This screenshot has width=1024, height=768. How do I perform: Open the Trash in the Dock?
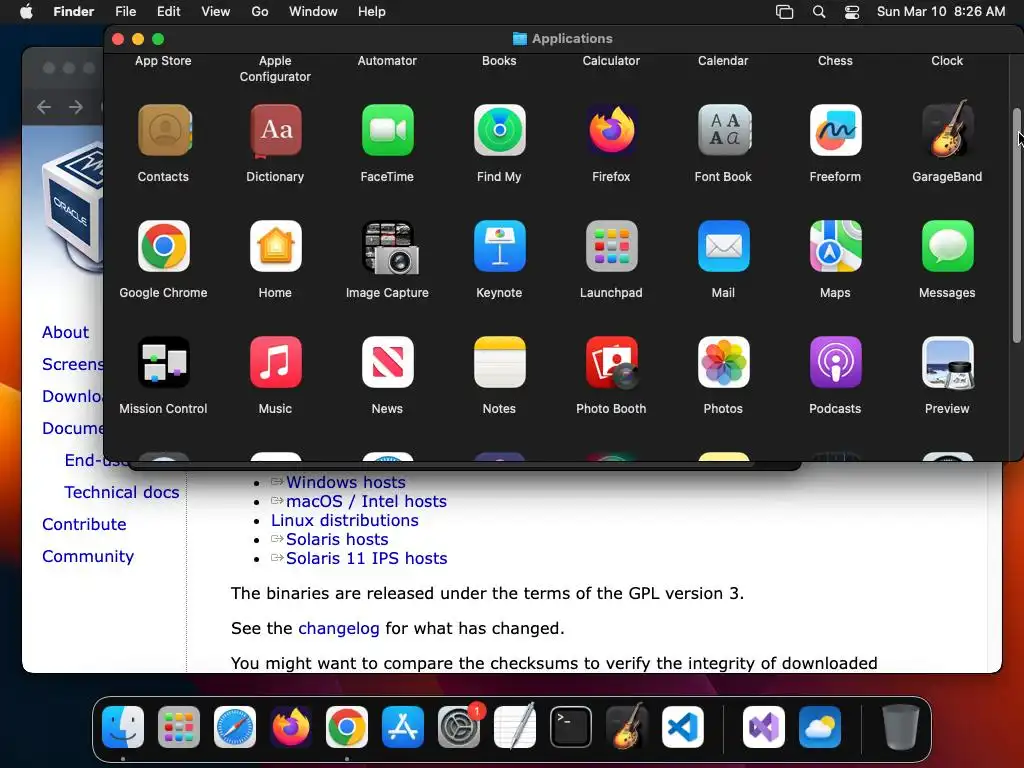click(x=901, y=727)
